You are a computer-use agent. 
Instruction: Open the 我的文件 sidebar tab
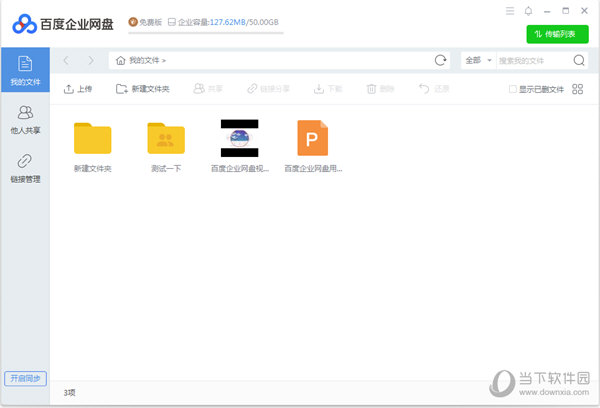(x=25, y=70)
